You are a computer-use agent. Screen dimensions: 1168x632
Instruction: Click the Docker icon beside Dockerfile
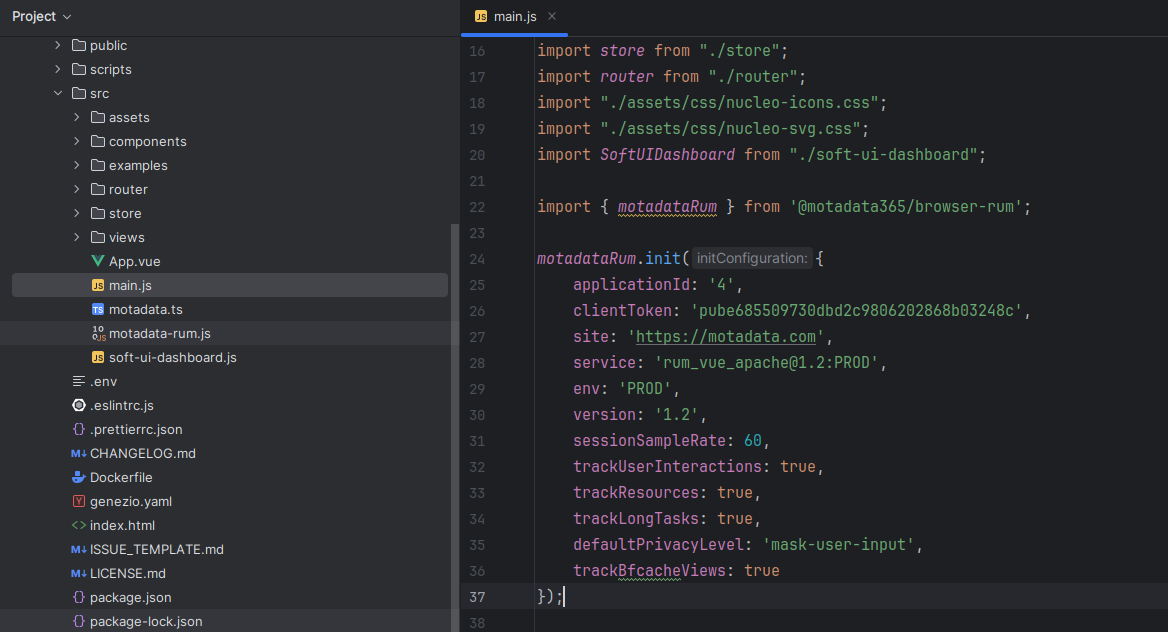tap(79, 477)
